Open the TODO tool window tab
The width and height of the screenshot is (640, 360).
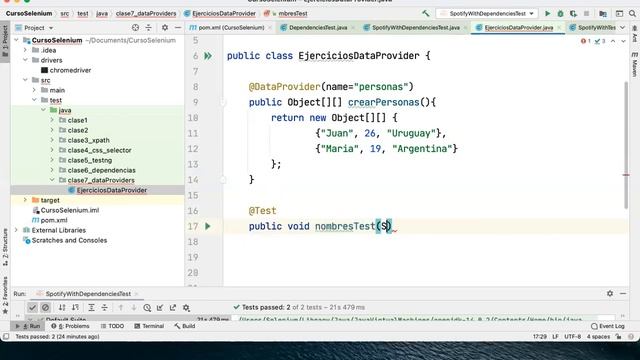point(112,326)
